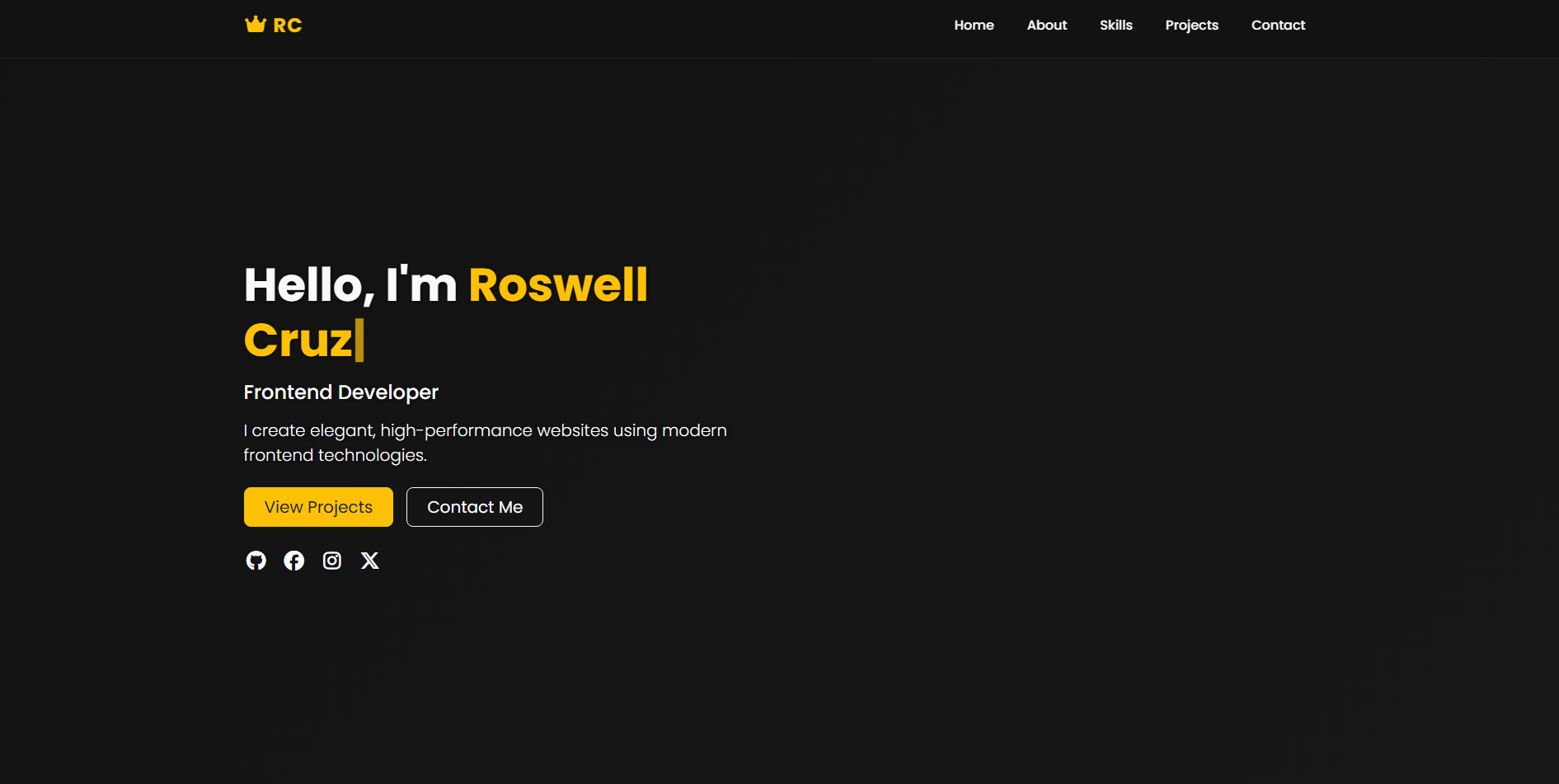Click the page scrollbar on the right
Screen dimensions: 1559x784
[1554, 392]
